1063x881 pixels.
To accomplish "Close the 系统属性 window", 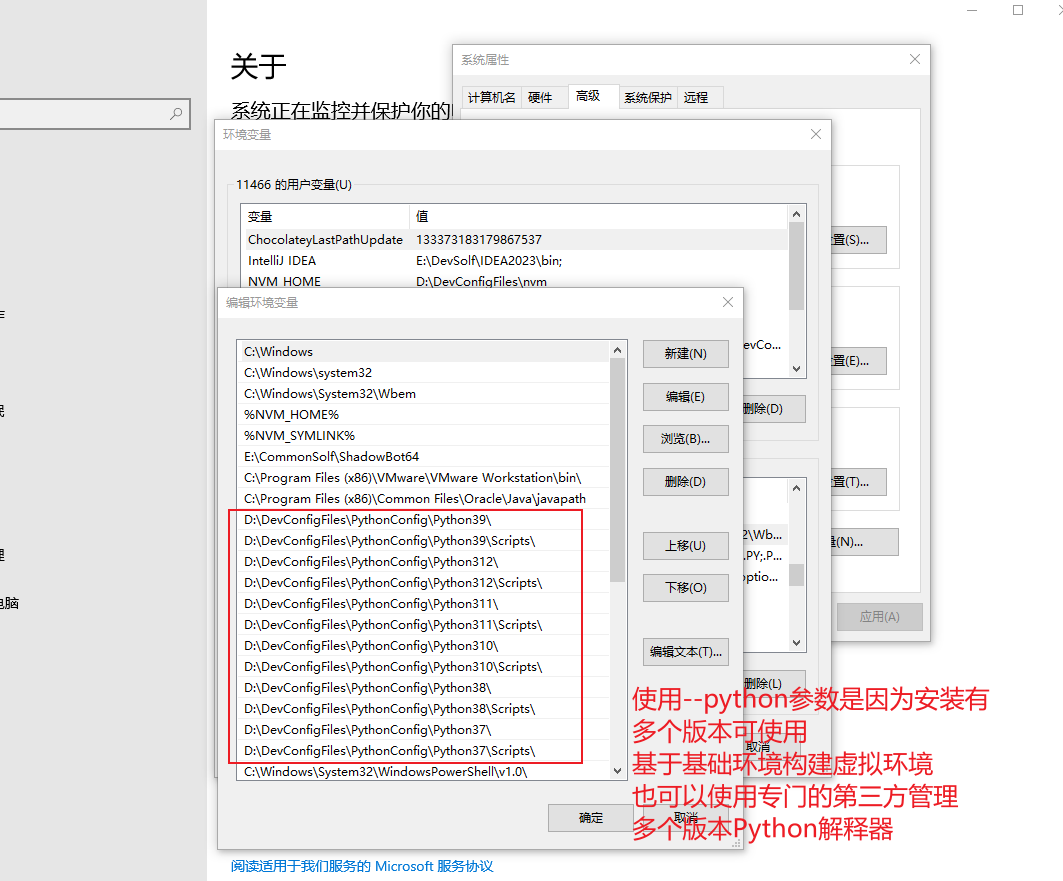I will [x=915, y=59].
